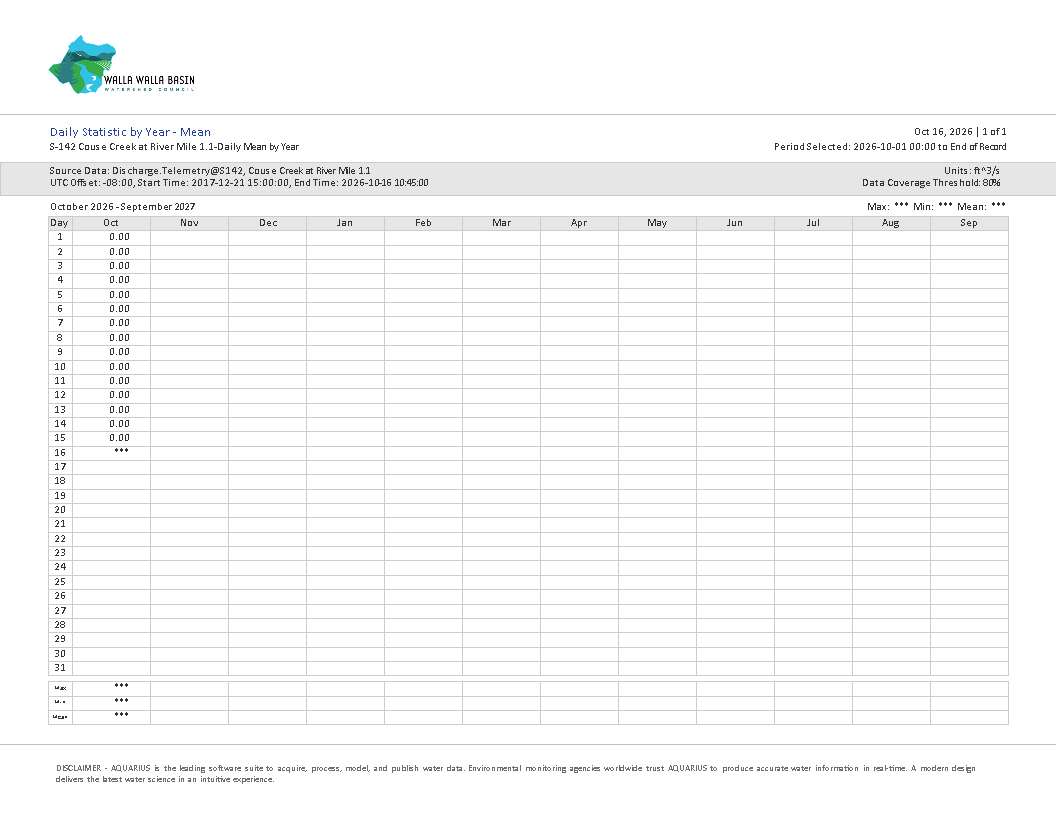Click the "Feb" column header

coord(424,223)
